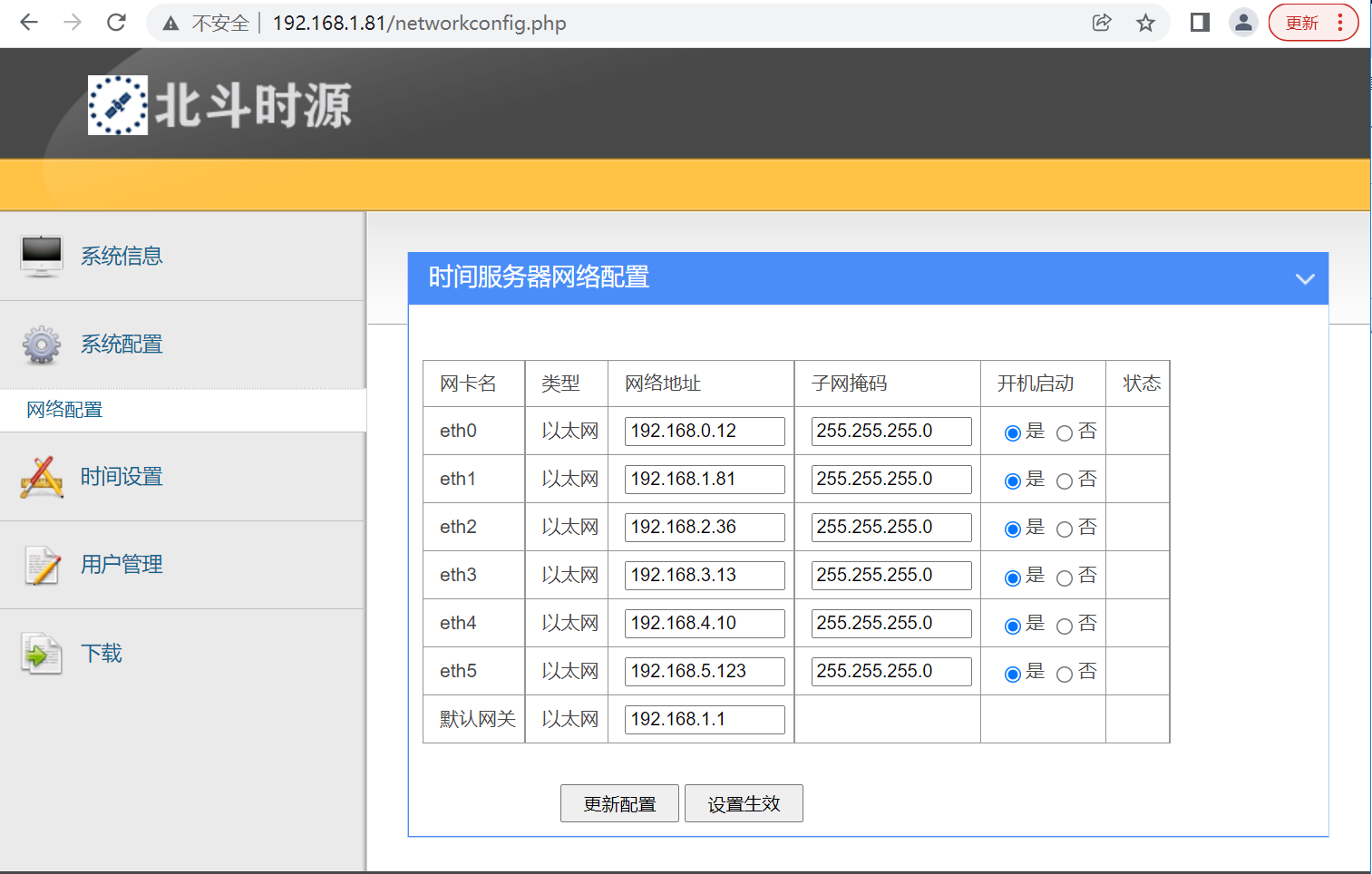Select 否 for eth0 startup option
1372x874 pixels.
click(x=1065, y=432)
